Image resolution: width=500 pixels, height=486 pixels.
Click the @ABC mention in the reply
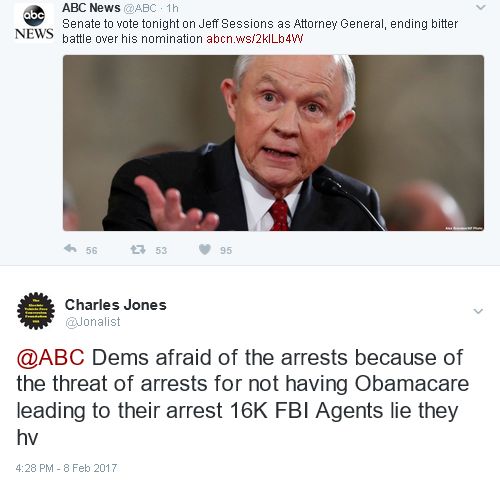point(50,358)
